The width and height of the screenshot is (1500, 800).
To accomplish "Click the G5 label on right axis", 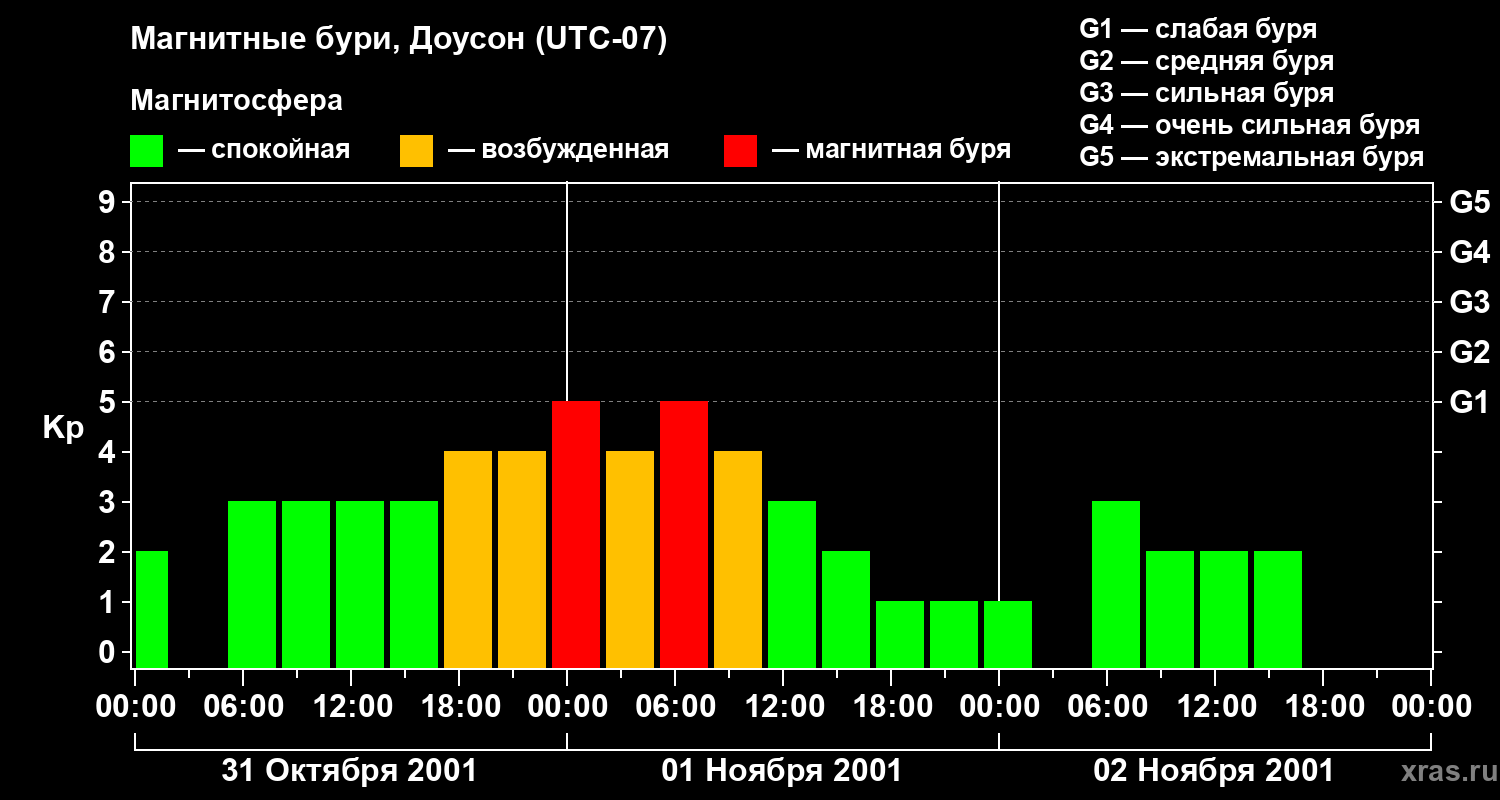I will click(x=1469, y=202).
